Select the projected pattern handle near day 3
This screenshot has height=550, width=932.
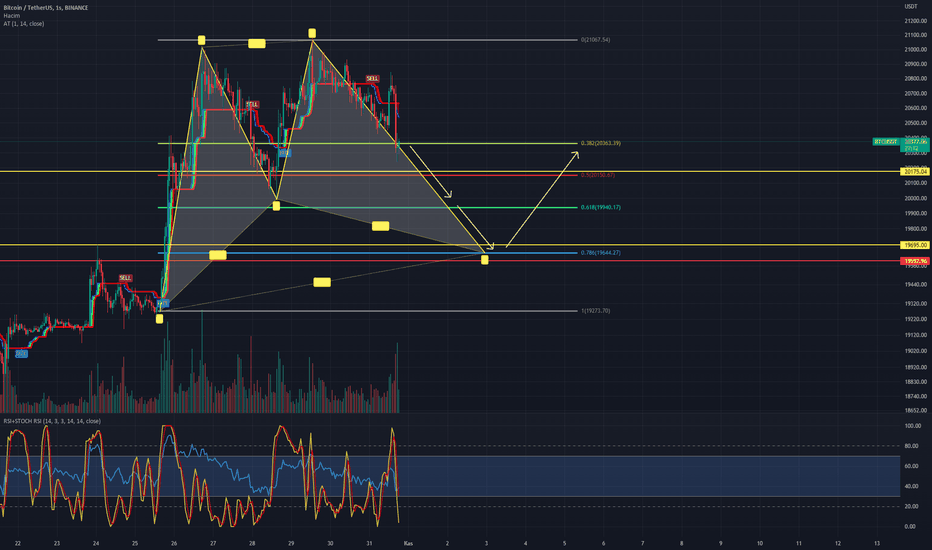pyautogui.click(x=485, y=260)
